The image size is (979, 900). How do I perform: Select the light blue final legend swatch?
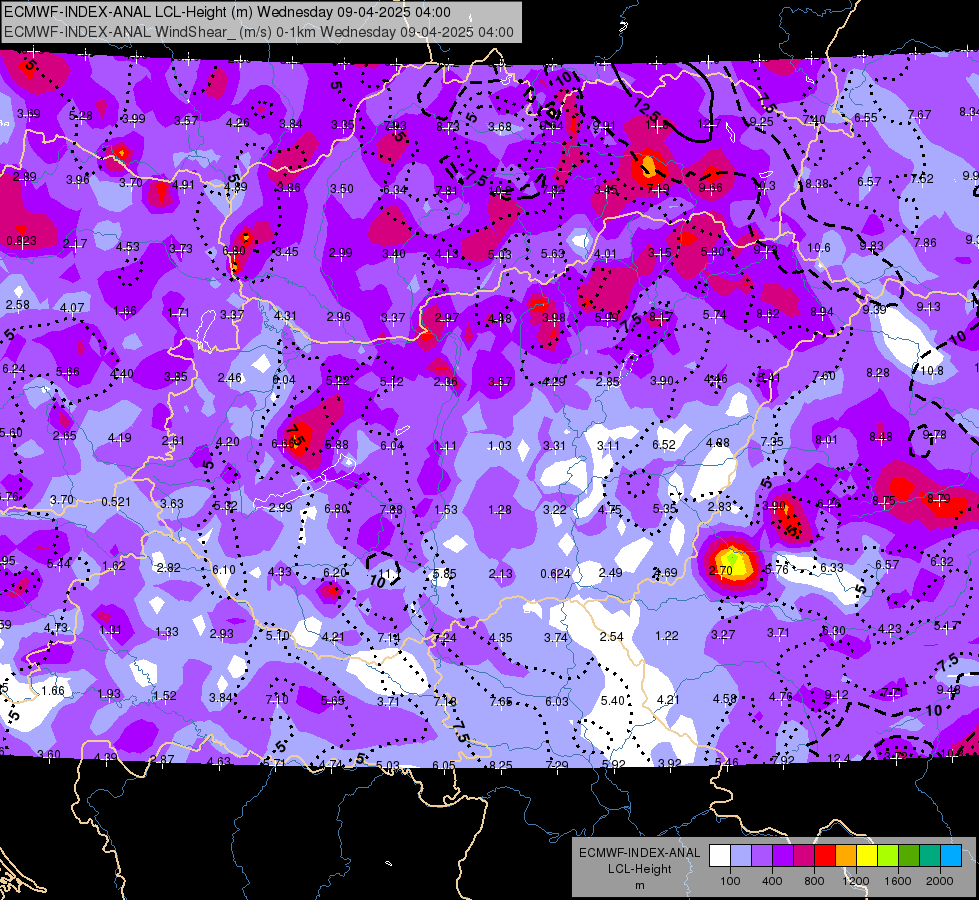(951, 856)
